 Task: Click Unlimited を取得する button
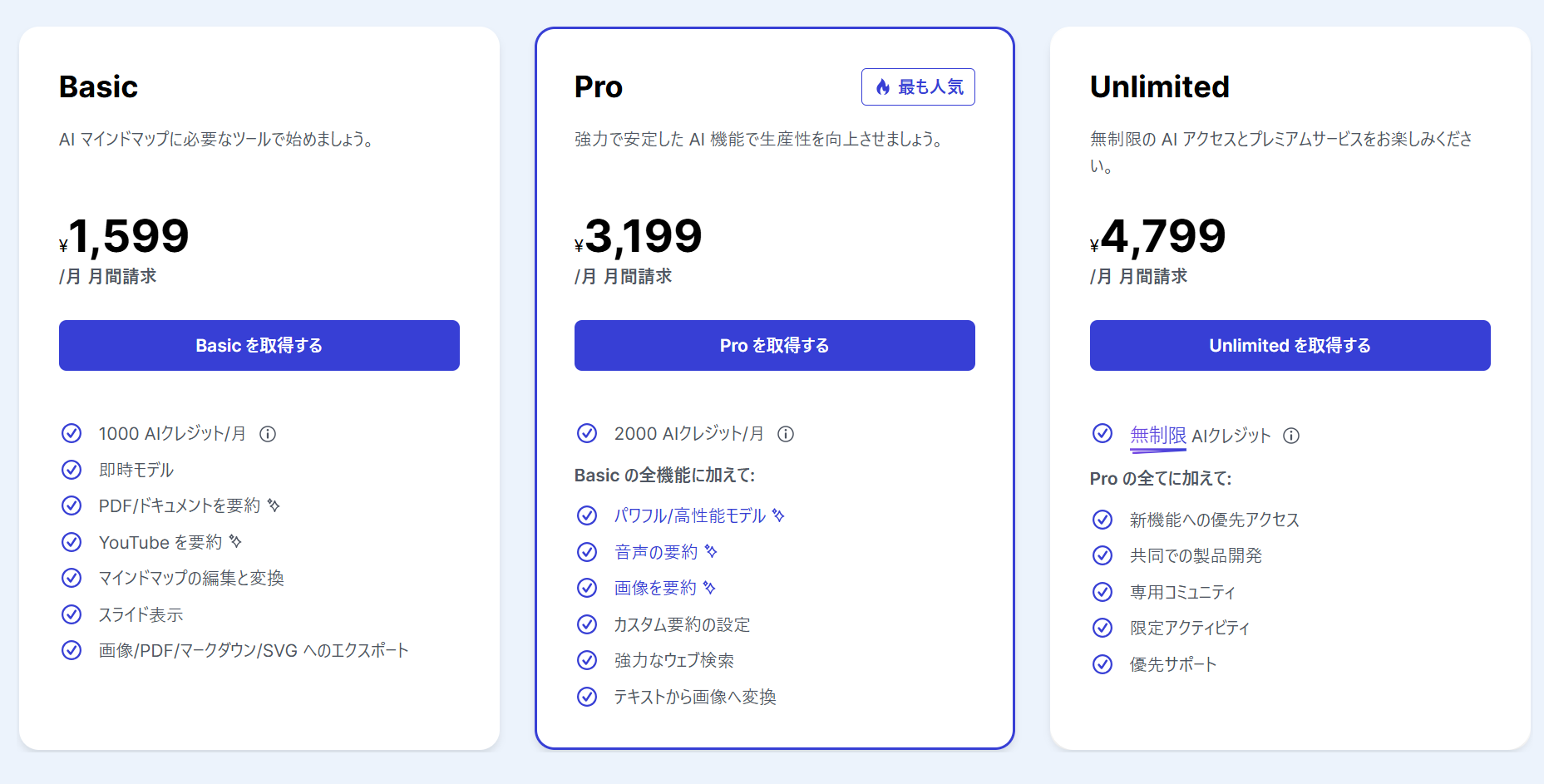[x=1290, y=345]
